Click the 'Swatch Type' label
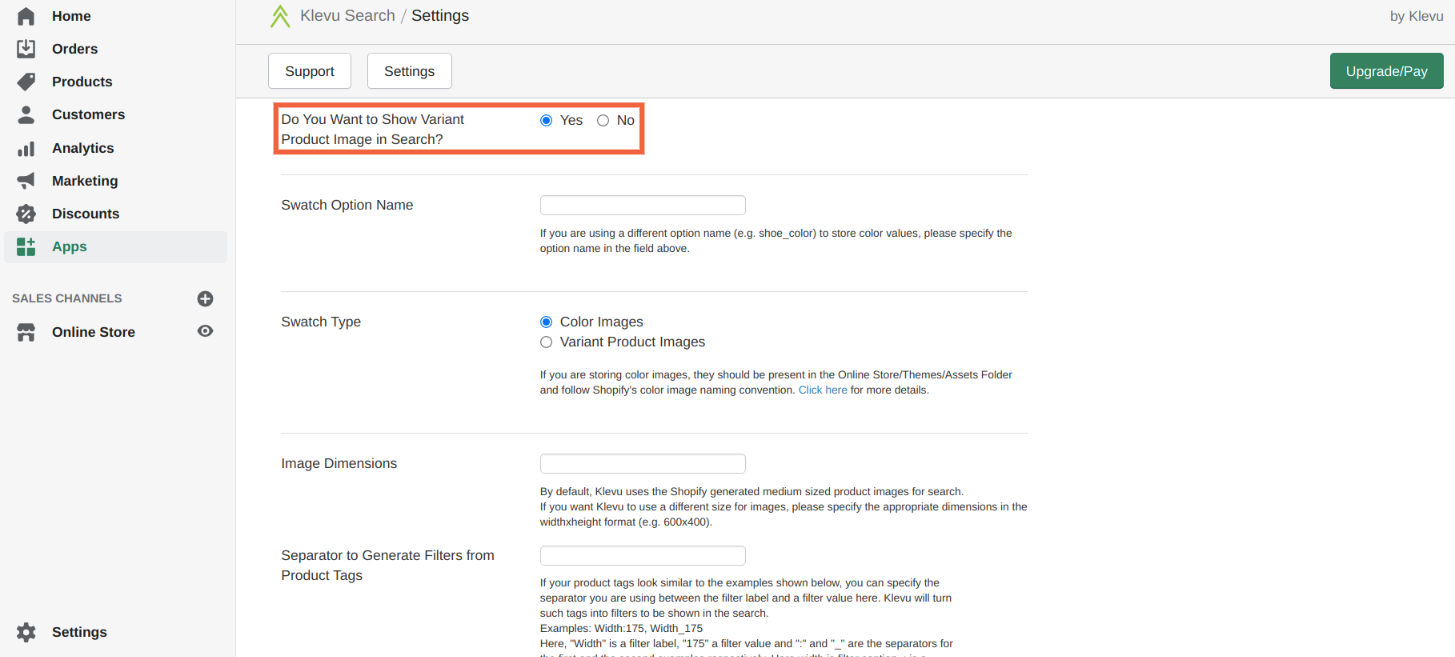This screenshot has height=657, width=1455. pyautogui.click(x=321, y=322)
